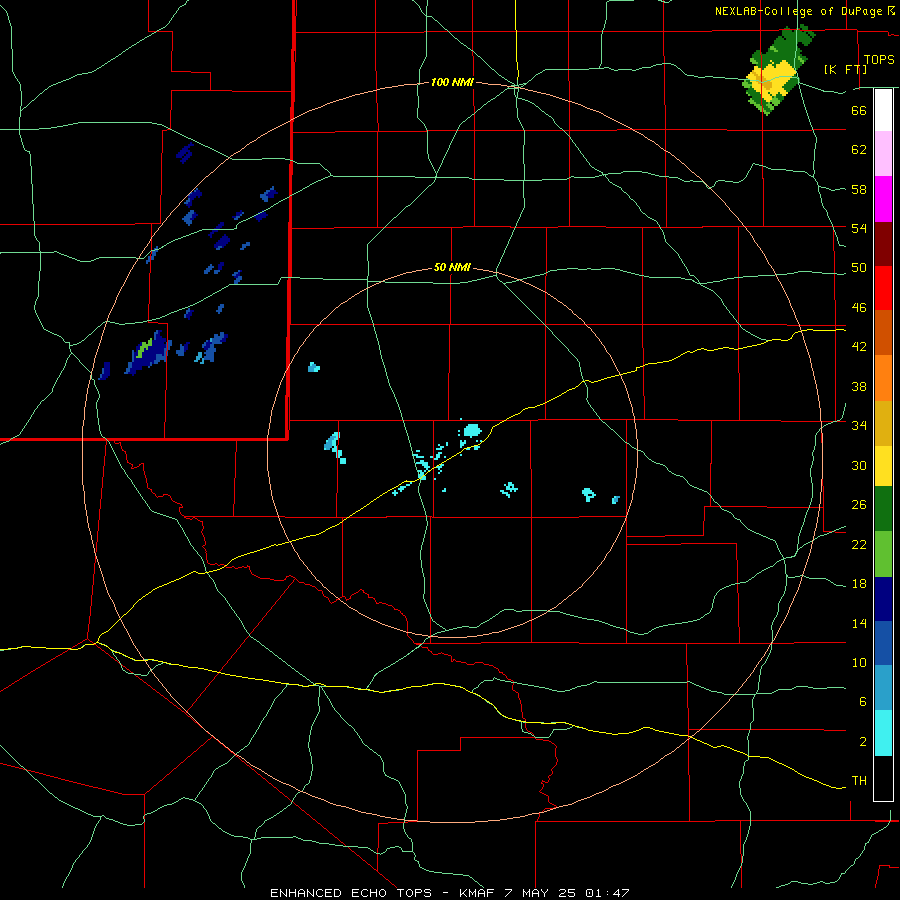Click the legend value "46"
The height and width of the screenshot is (900, 900).
tap(859, 308)
